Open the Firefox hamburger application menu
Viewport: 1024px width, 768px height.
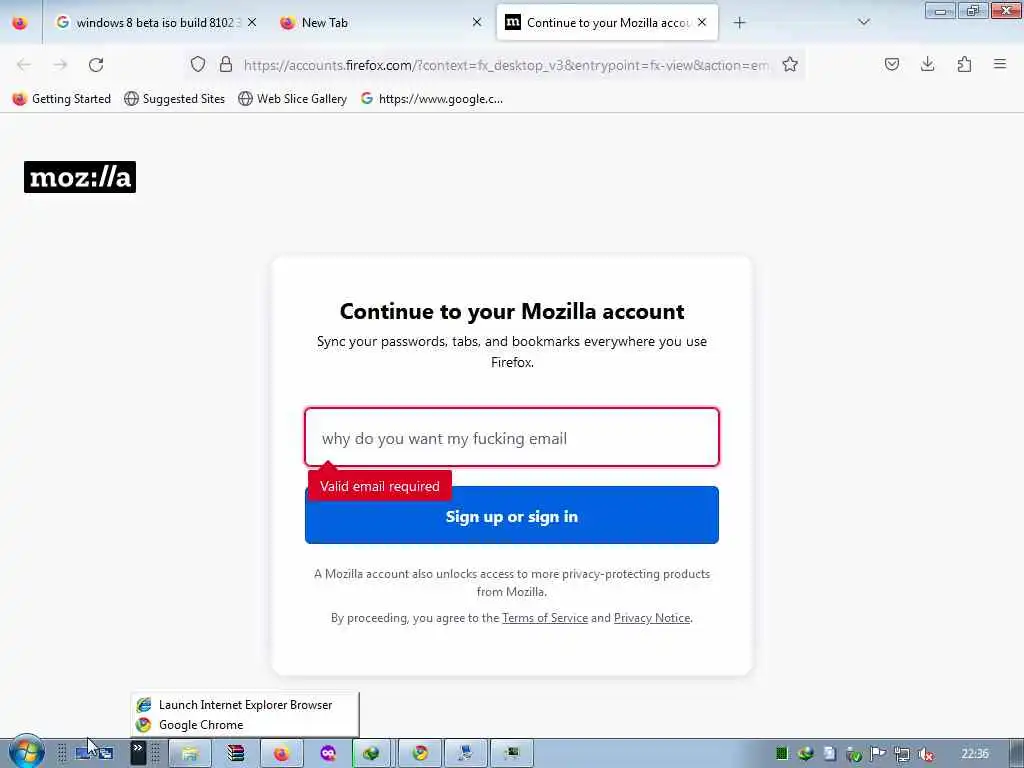pyautogui.click(x=1000, y=64)
